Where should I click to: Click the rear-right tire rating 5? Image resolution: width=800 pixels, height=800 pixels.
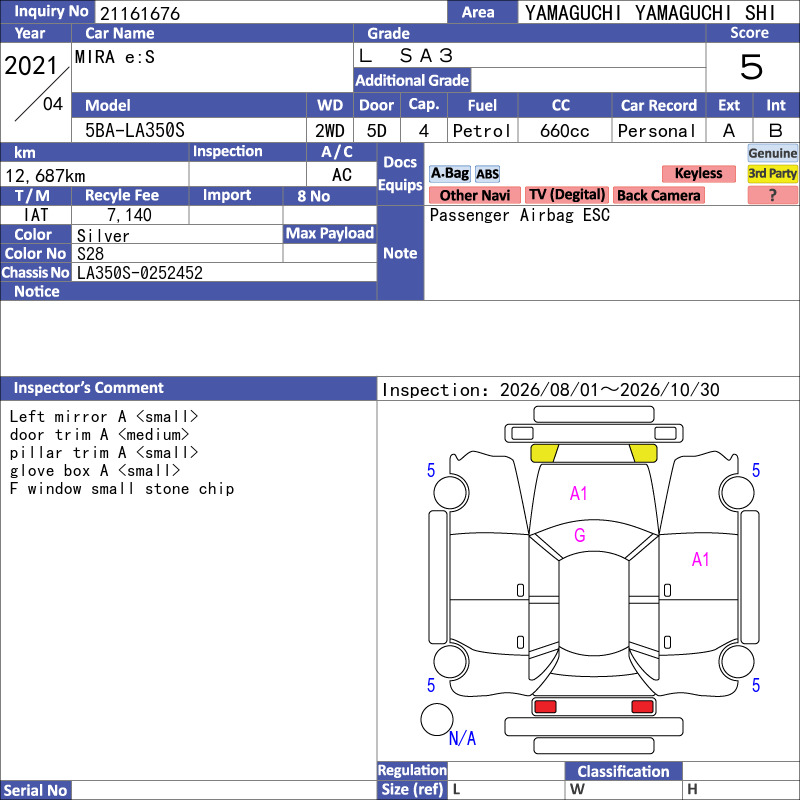tap(756, 685)
